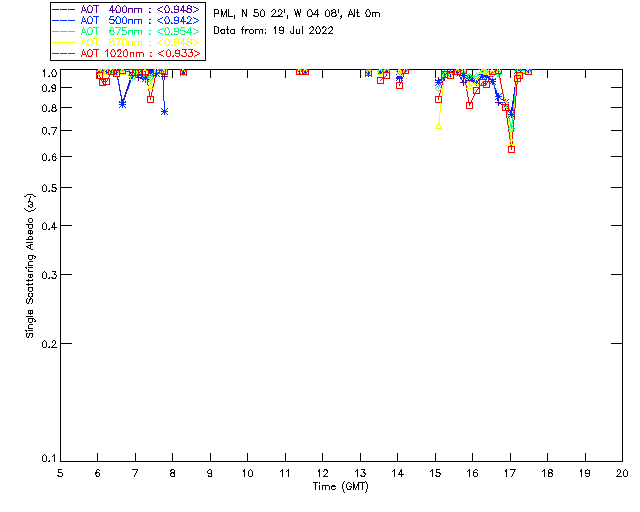The width and height of the screenshot is (640, 512).
Task: Click the x-axis tick label 15
Action: (435, 473)
